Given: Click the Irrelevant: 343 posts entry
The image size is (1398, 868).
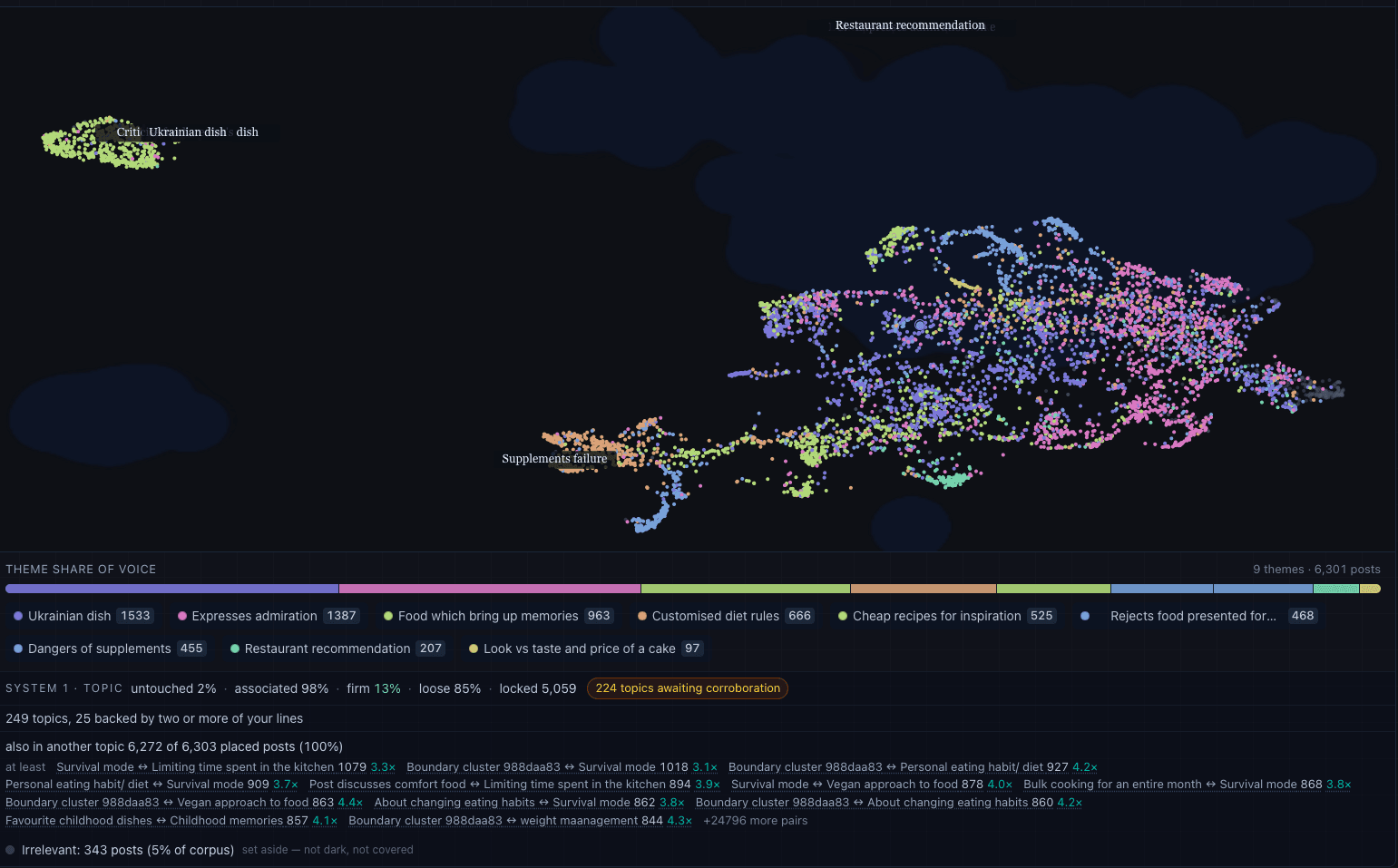Looking at the screenshot, I should point(127,850).
